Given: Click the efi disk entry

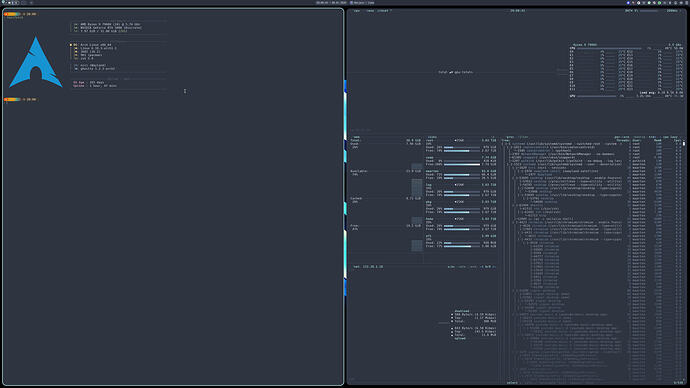Looking at the screenshot, I should [429, 236].
